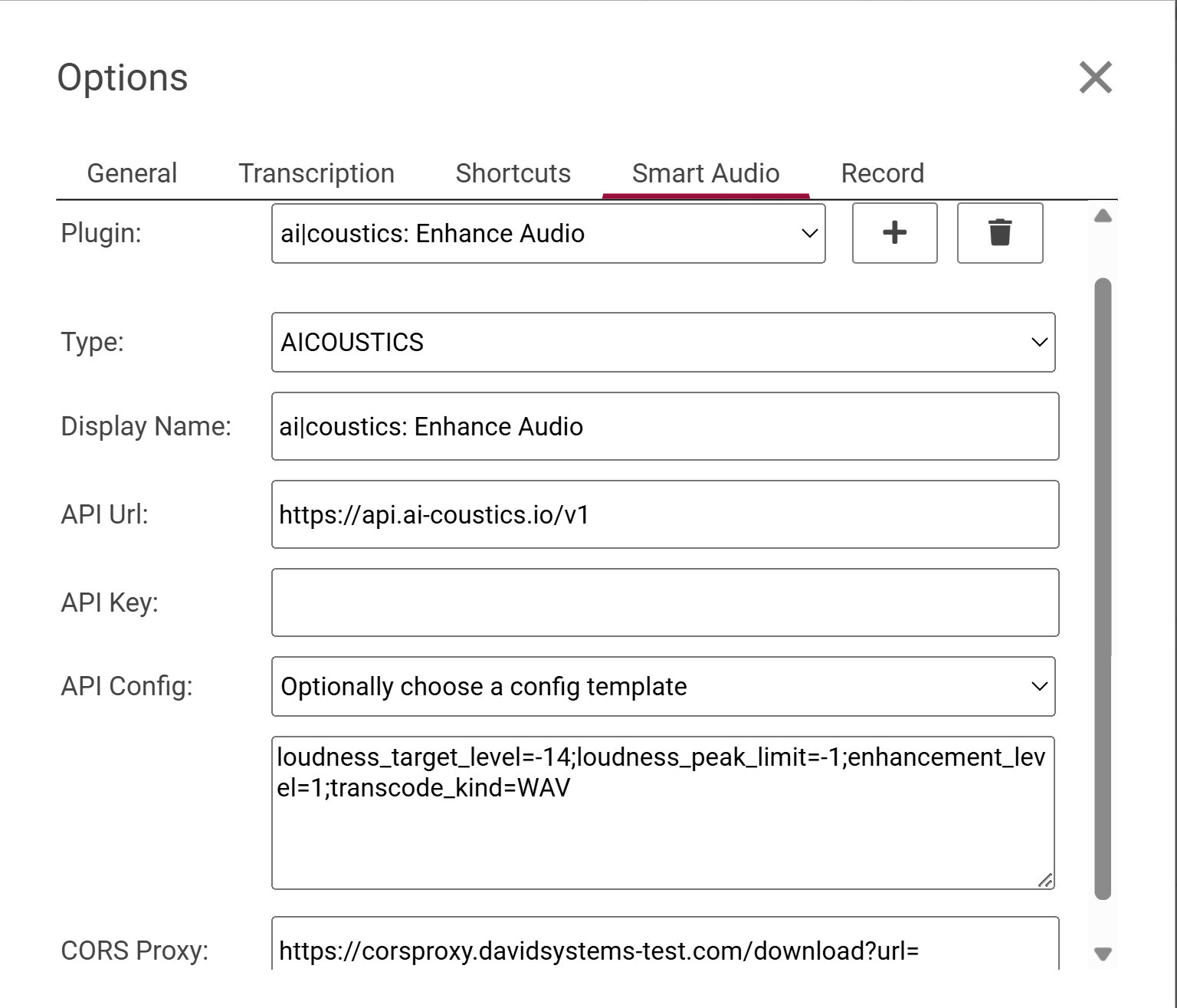Expand the Type dropdown showing AICOUSTICS

click(x=663, y=342)
